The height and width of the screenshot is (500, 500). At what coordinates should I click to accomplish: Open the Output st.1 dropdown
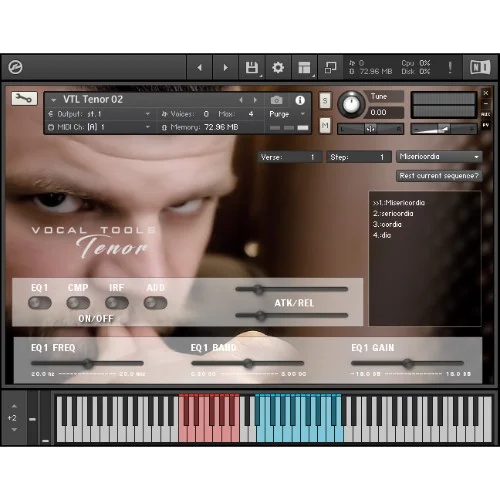[x=99, y=114]
